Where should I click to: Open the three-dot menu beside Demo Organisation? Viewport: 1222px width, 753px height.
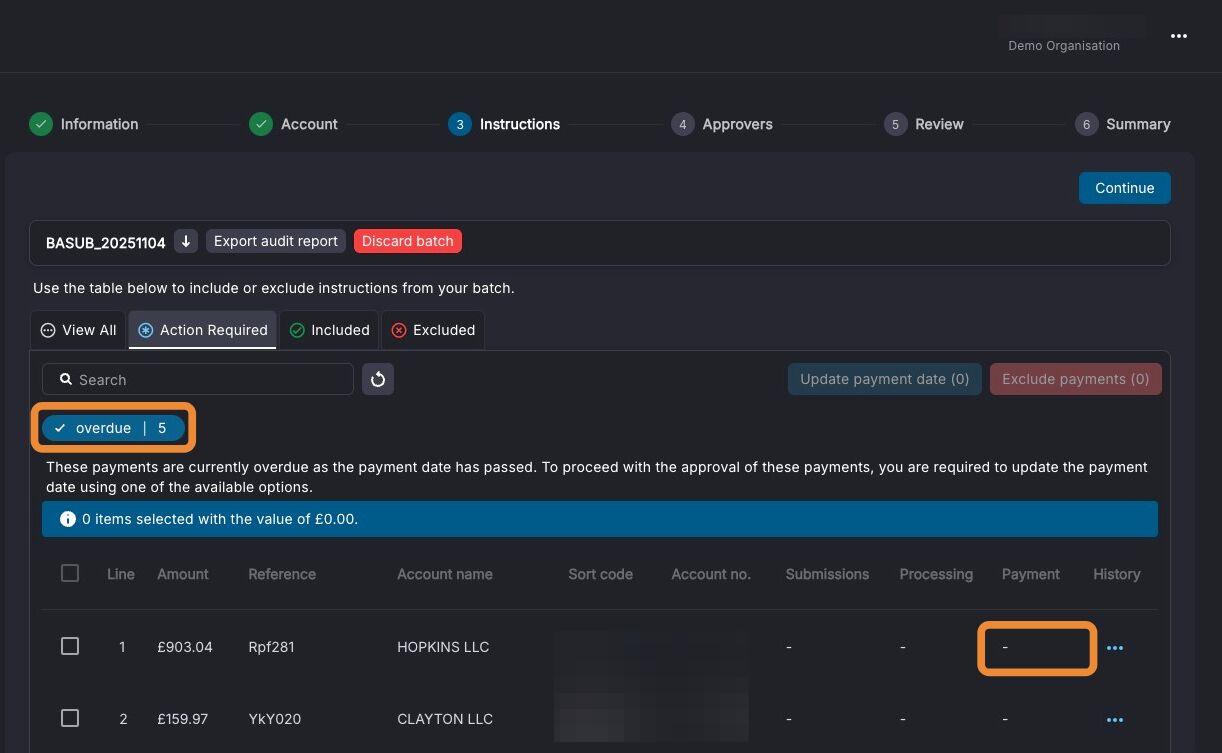coord(1179,36)
